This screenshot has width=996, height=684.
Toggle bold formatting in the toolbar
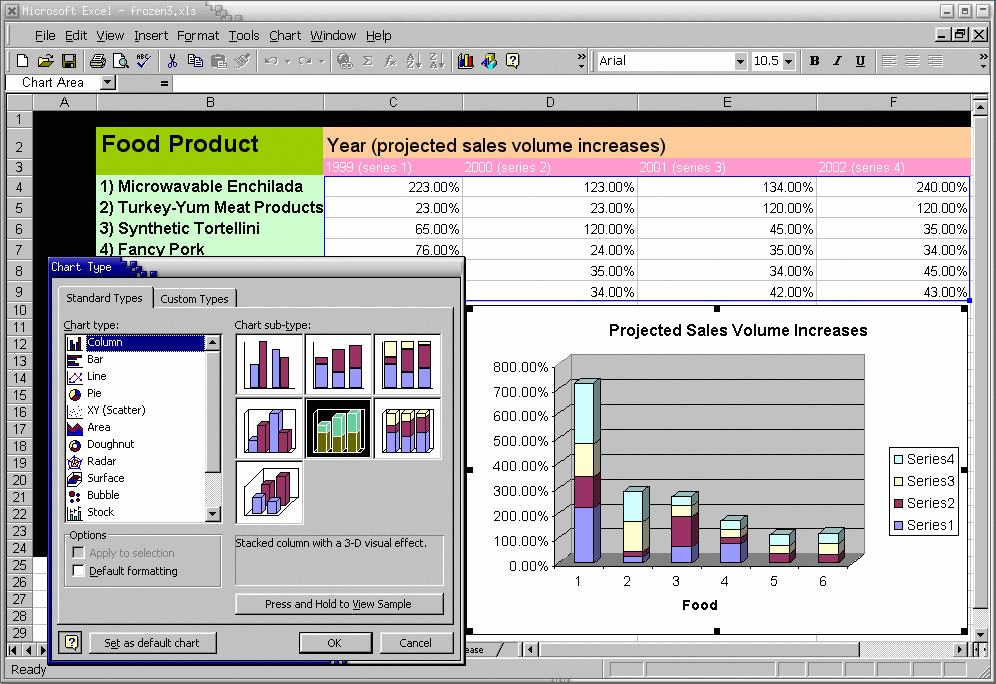click(x=814, y=61)
